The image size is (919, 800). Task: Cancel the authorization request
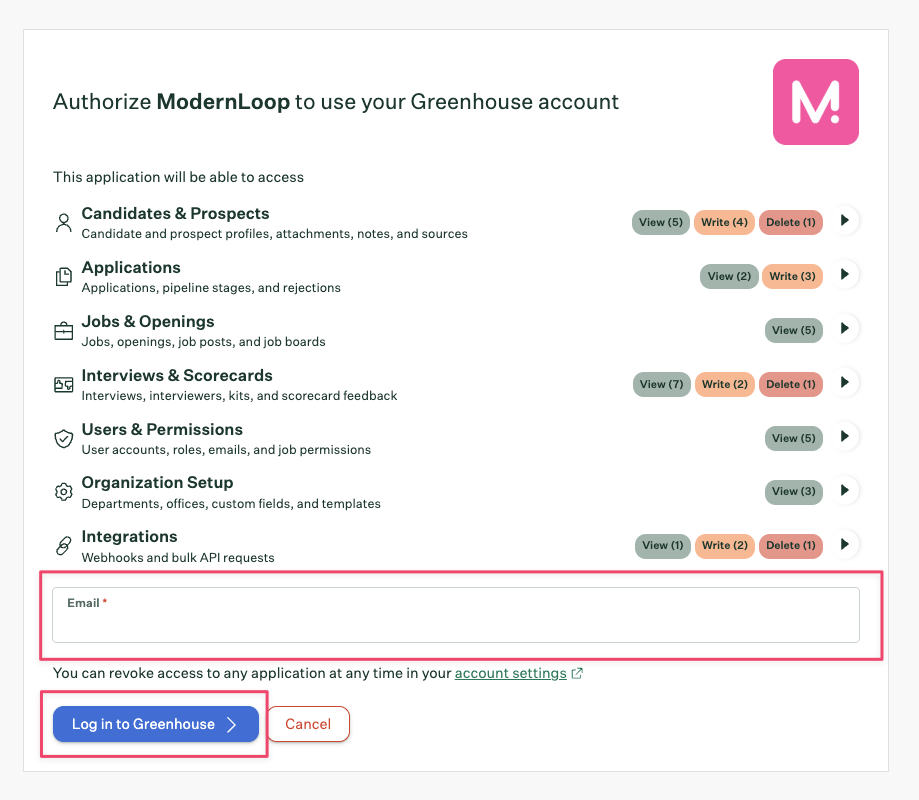(308, 724)
